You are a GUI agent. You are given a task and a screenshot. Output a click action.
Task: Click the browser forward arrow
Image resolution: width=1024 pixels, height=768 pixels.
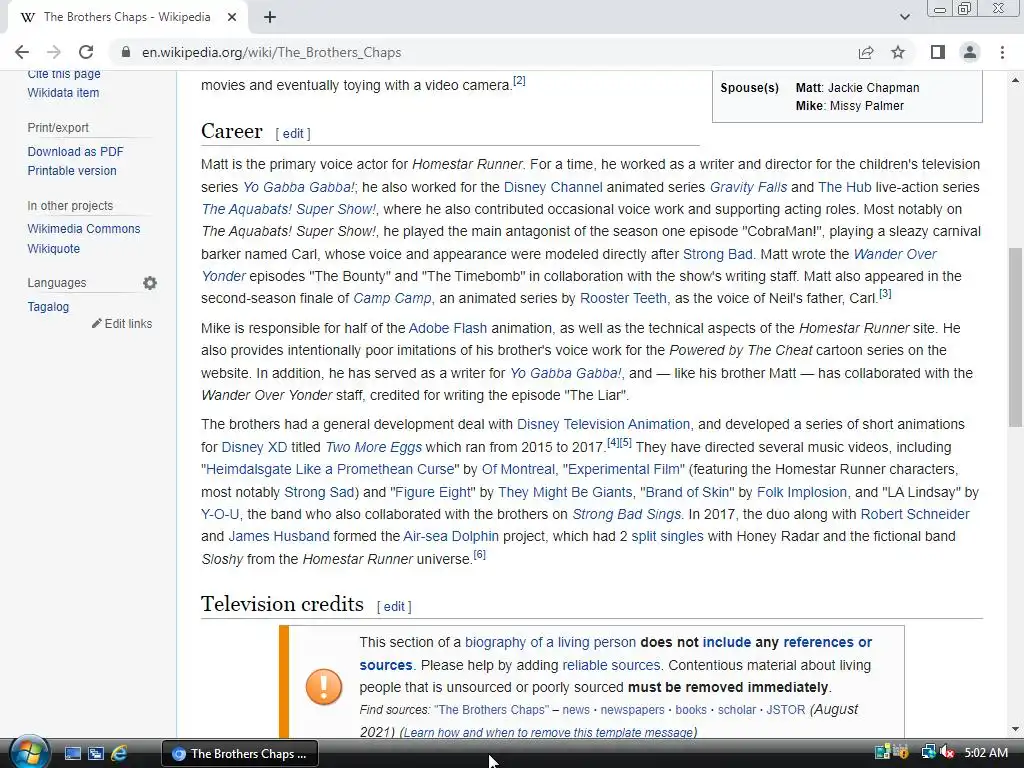tap(54, 52)
